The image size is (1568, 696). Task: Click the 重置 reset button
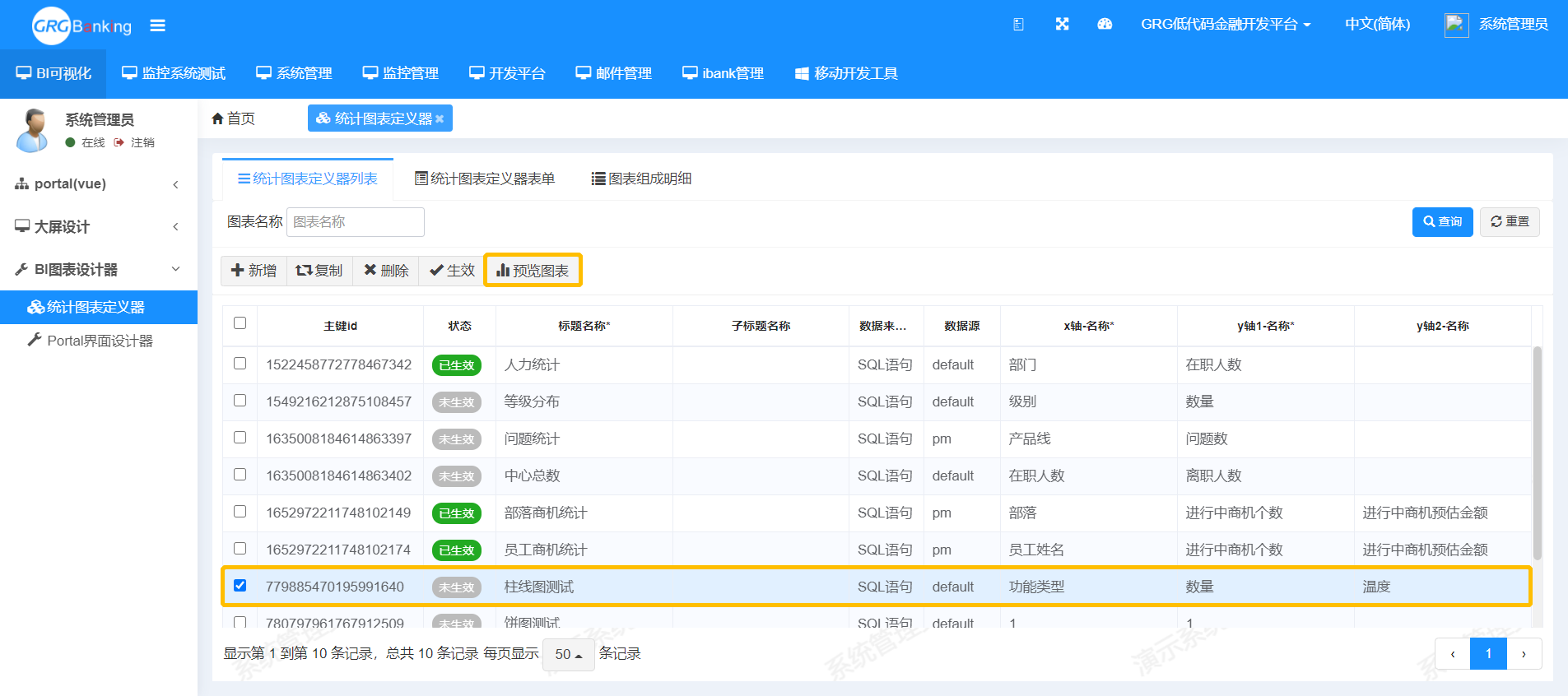point(1510,222)
